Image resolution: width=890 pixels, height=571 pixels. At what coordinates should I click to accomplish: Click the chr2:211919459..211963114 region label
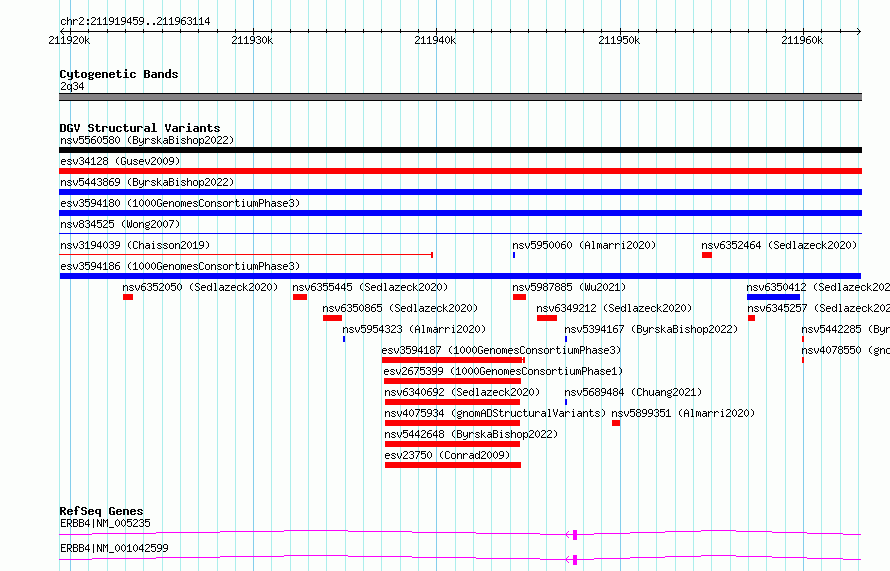click(135, 22)
